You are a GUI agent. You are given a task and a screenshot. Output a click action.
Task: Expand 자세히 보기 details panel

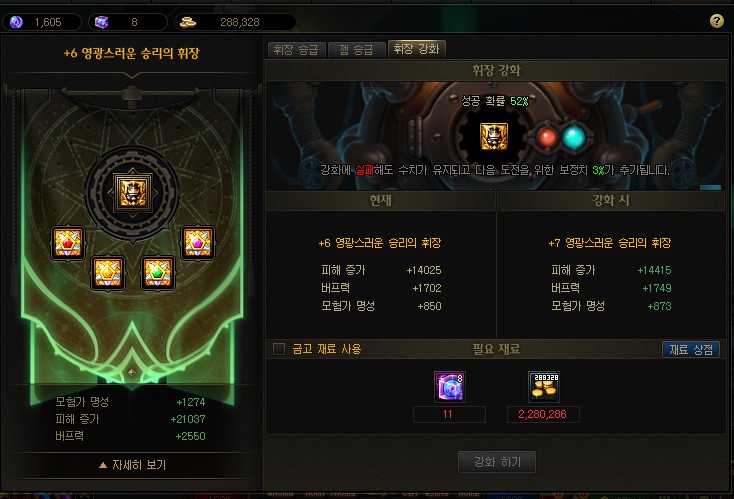coord(133,465)
